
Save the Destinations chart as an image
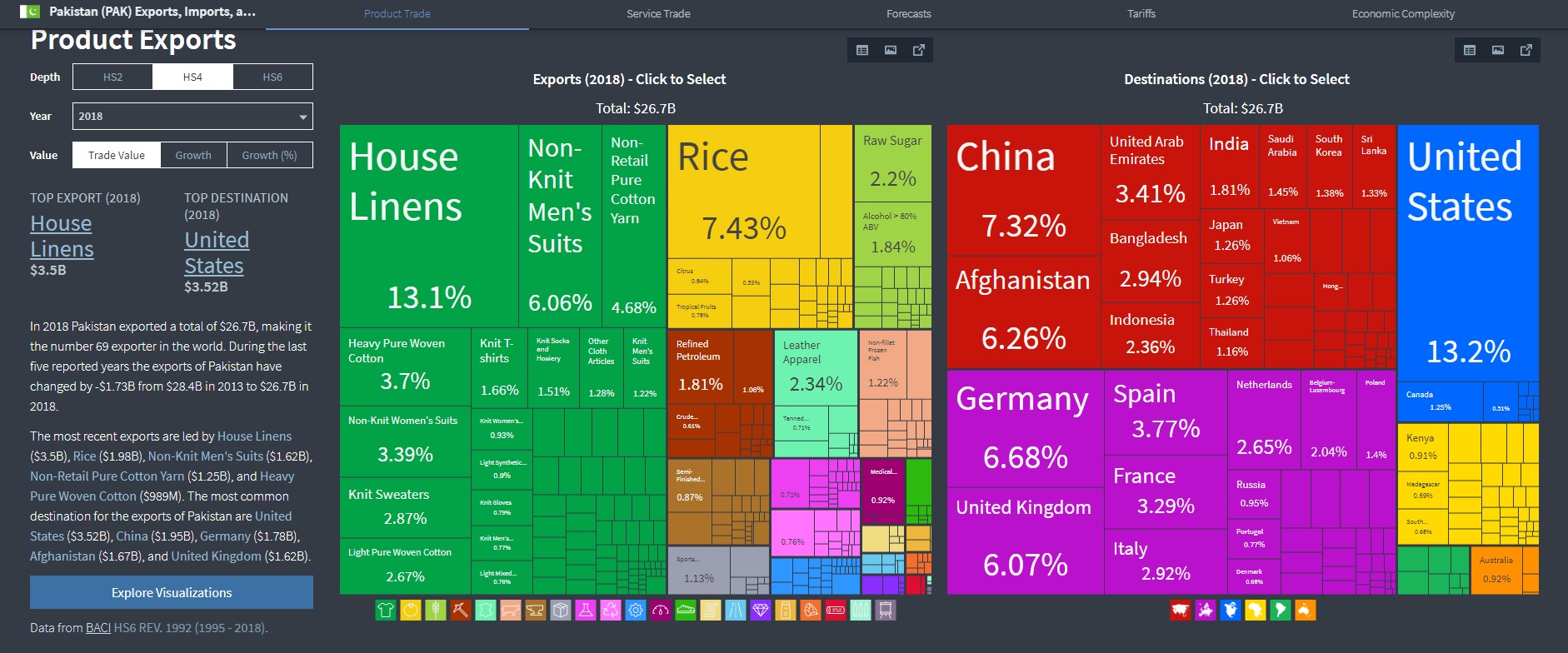point(1498,50)
